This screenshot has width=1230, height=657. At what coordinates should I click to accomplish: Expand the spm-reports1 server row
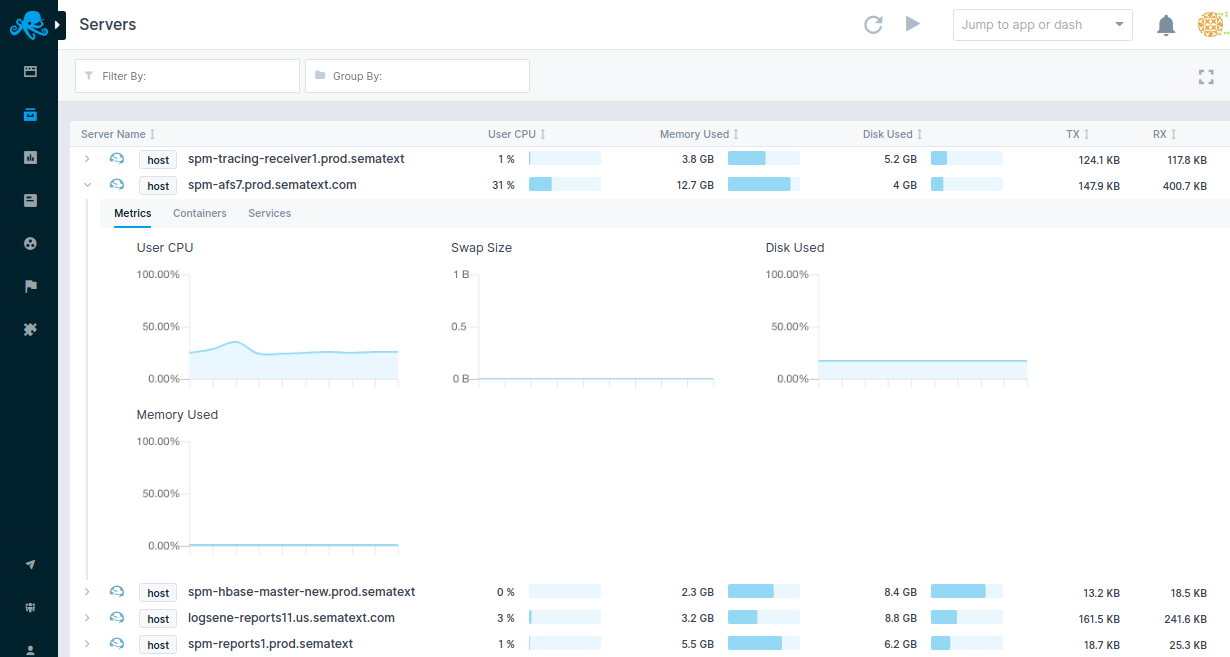coord(87,644)
